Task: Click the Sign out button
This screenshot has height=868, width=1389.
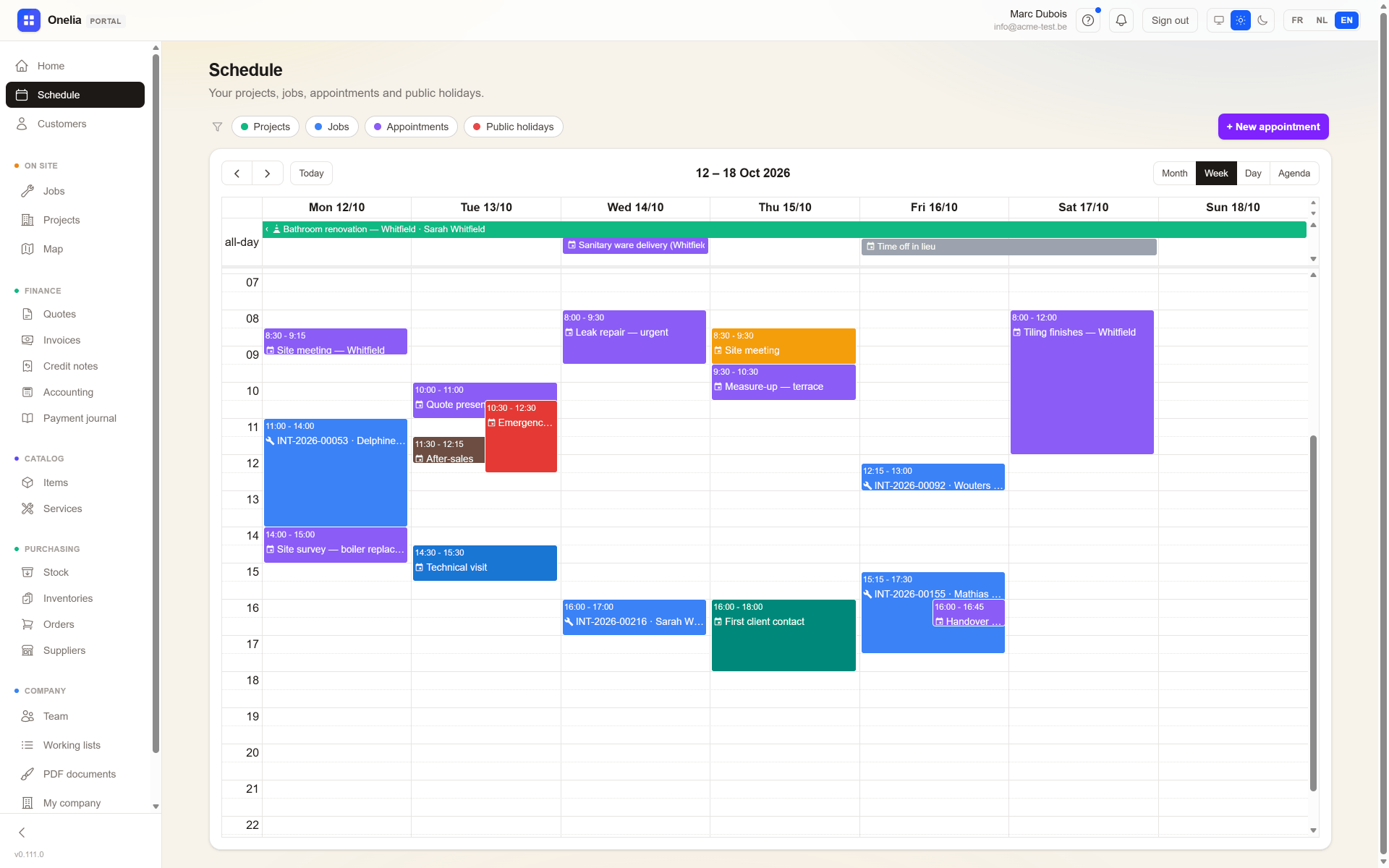Action: pyautogui.click(x=1170, y=20)
